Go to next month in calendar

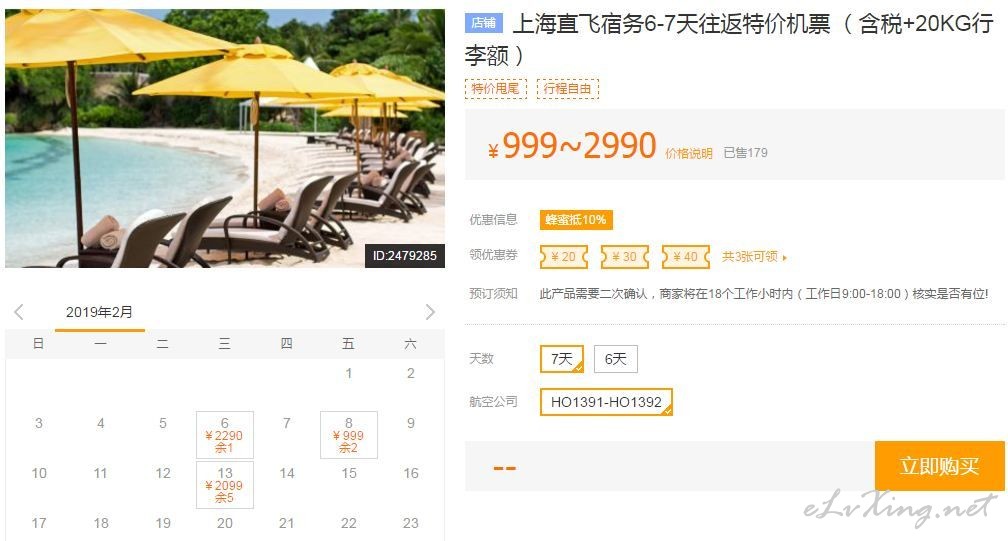pos(430,312)
